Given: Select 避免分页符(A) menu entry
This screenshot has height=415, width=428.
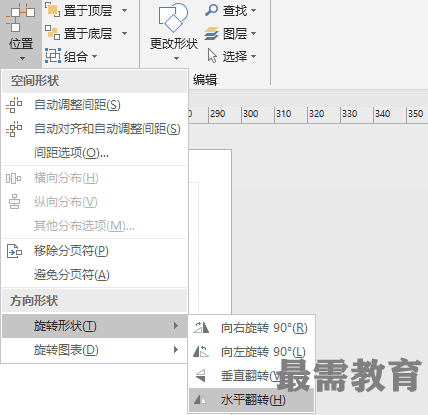Looking at the screenshot, I should point(95,275).
